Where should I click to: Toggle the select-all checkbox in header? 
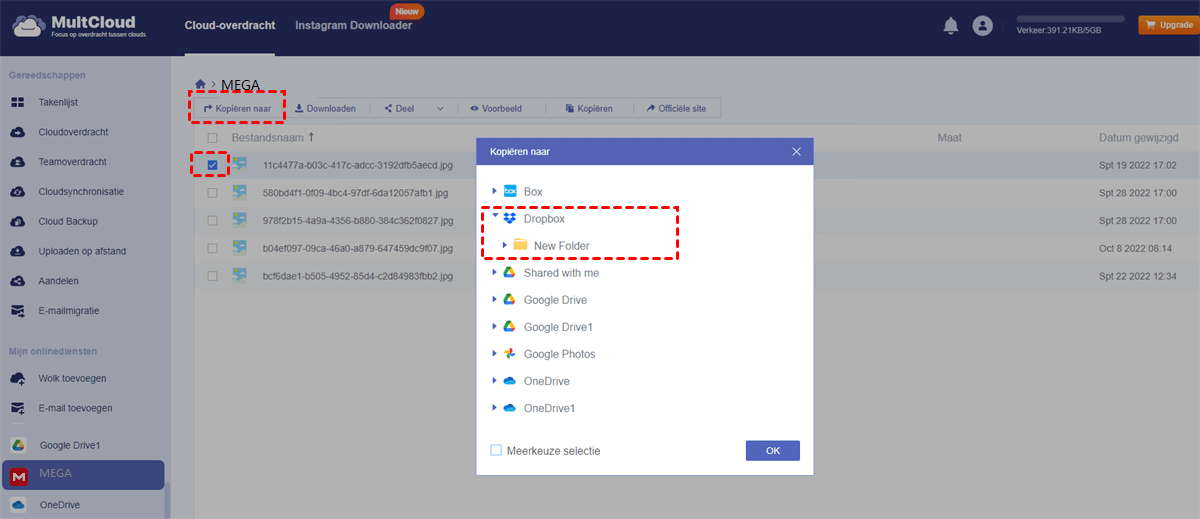point(212,137)
